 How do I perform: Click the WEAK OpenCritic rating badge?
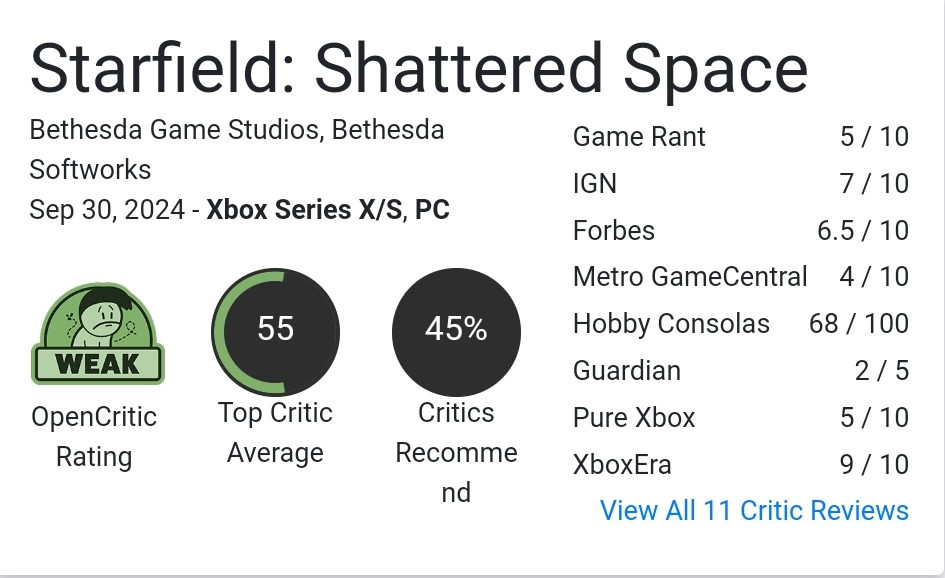click(x=98, y=335)
